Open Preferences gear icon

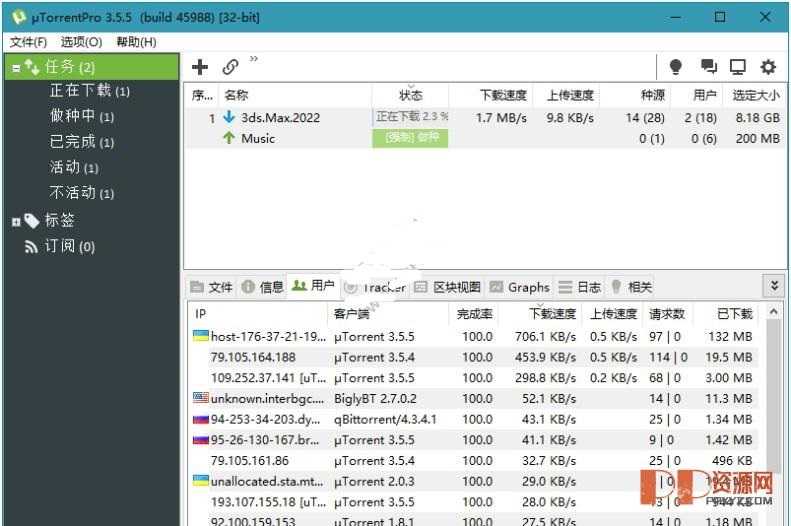pyautogui.click(x=768, y=67)
